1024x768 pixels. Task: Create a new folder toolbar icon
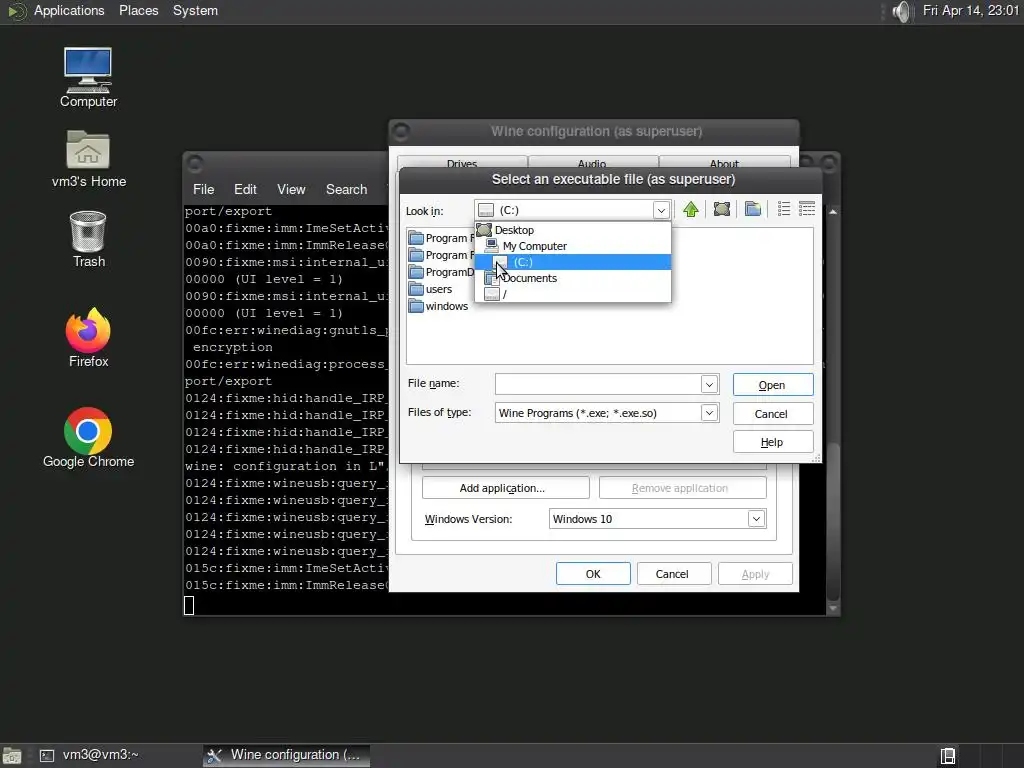[752, 210]
